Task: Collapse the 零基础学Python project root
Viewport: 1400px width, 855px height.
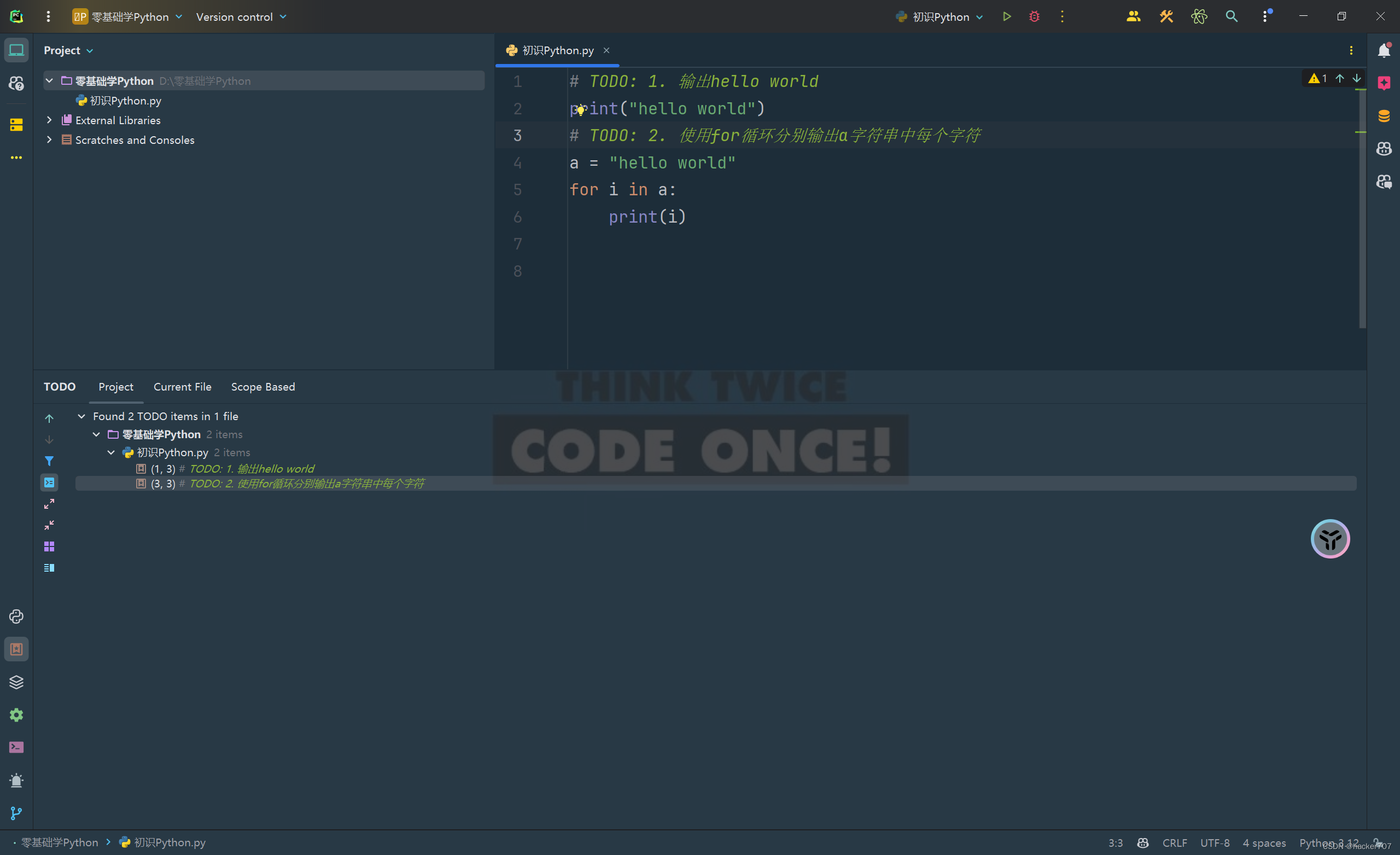Action: 49,81
